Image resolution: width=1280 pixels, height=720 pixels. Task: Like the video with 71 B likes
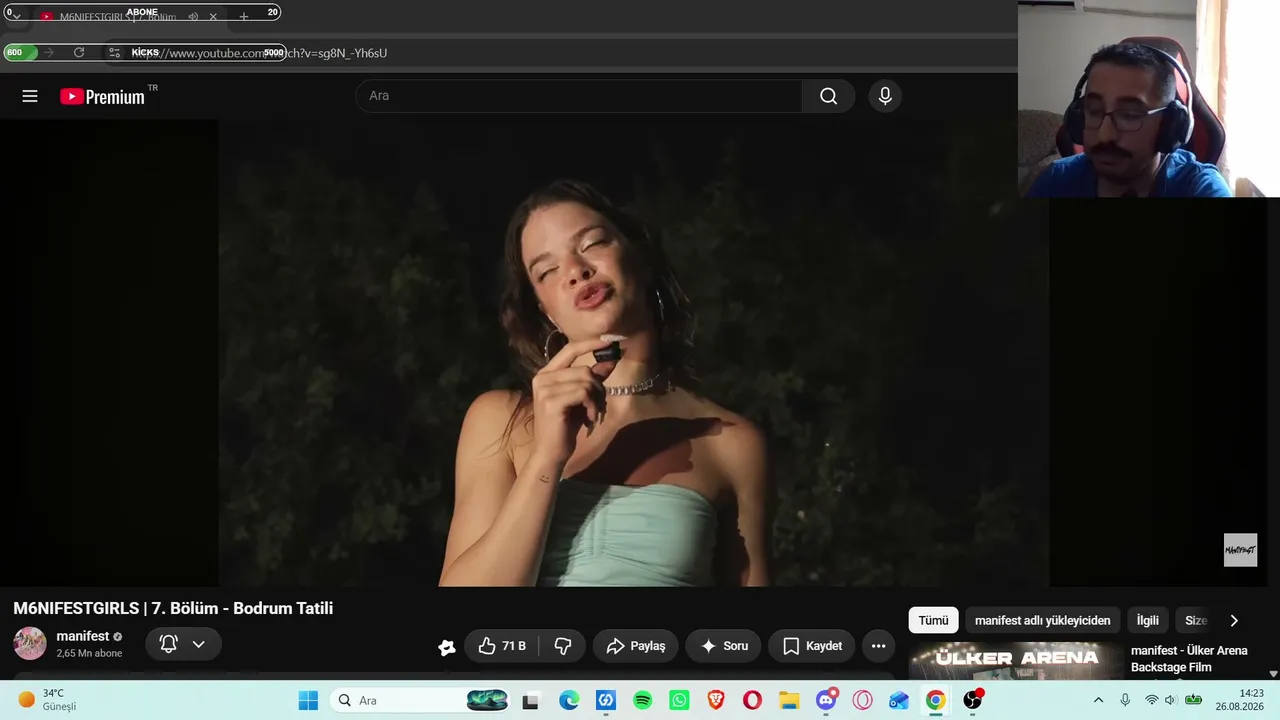click(x=502, y=646)
